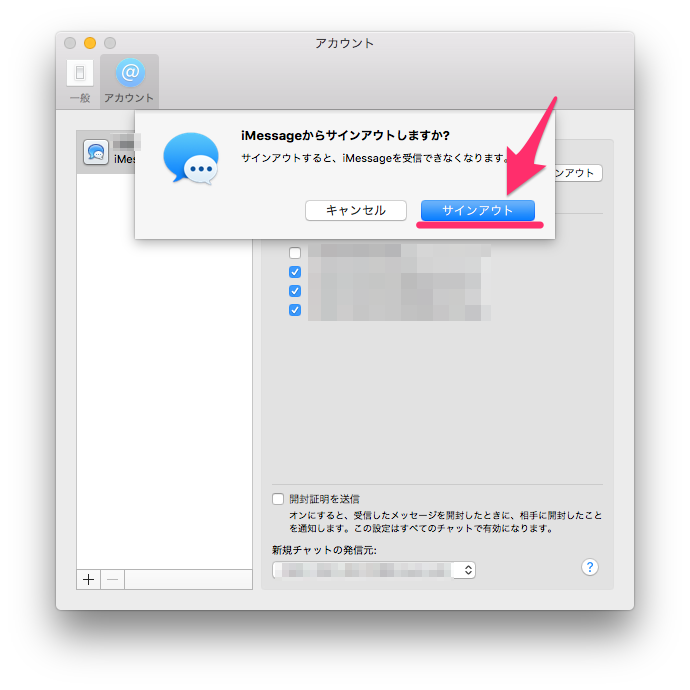Open the 一般 preferences pane icon
The width and height of the screenshot is (690, 690).
click(80, 74)
